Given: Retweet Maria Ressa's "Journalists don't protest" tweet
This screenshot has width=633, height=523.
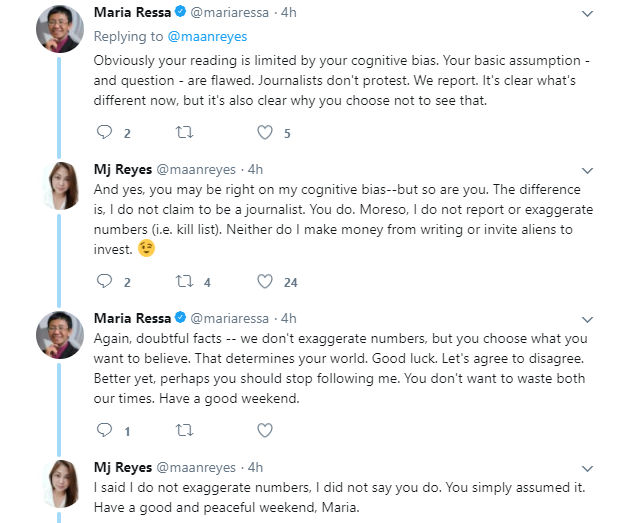Looking at the screenshot, I should pos(184,132).
